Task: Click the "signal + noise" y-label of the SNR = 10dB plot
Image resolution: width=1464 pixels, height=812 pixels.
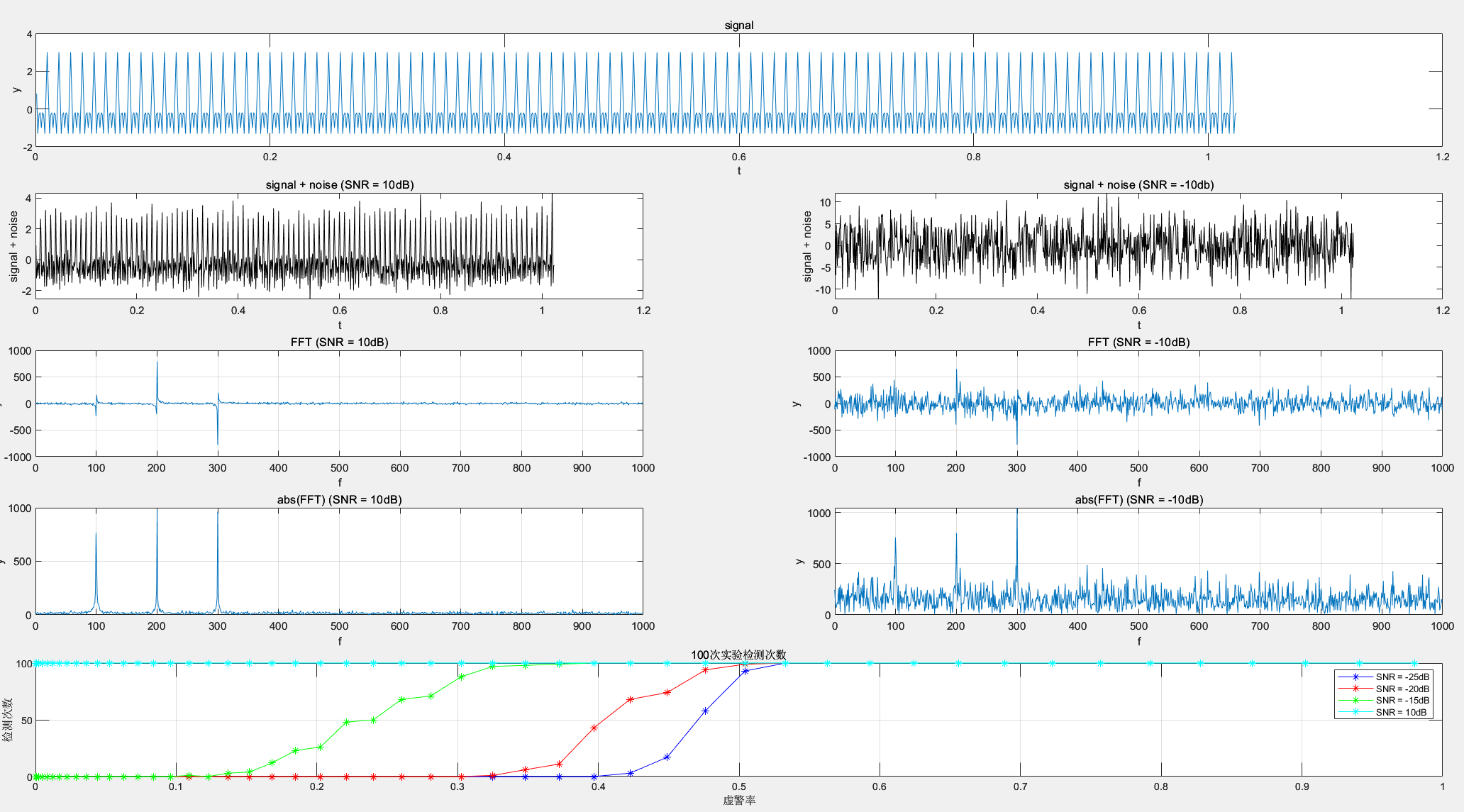Action: point(13,246)
